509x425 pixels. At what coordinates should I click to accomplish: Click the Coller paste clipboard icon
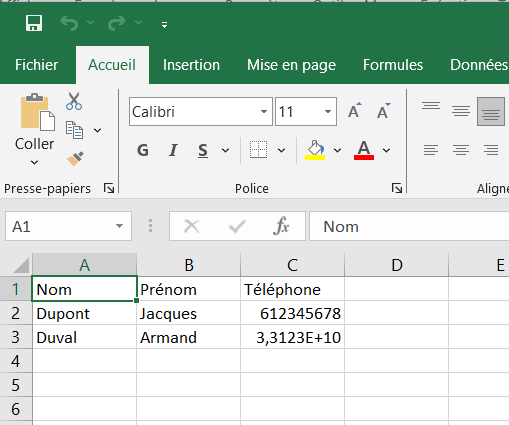click(x=37, y=112)
